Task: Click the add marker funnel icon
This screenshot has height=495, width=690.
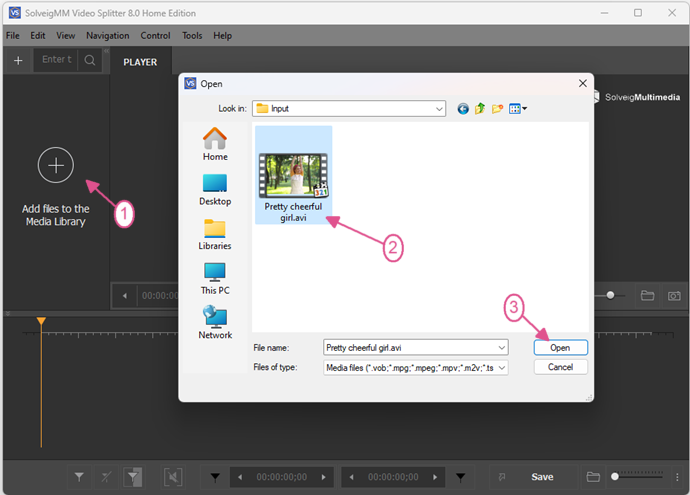Action: 79,477
